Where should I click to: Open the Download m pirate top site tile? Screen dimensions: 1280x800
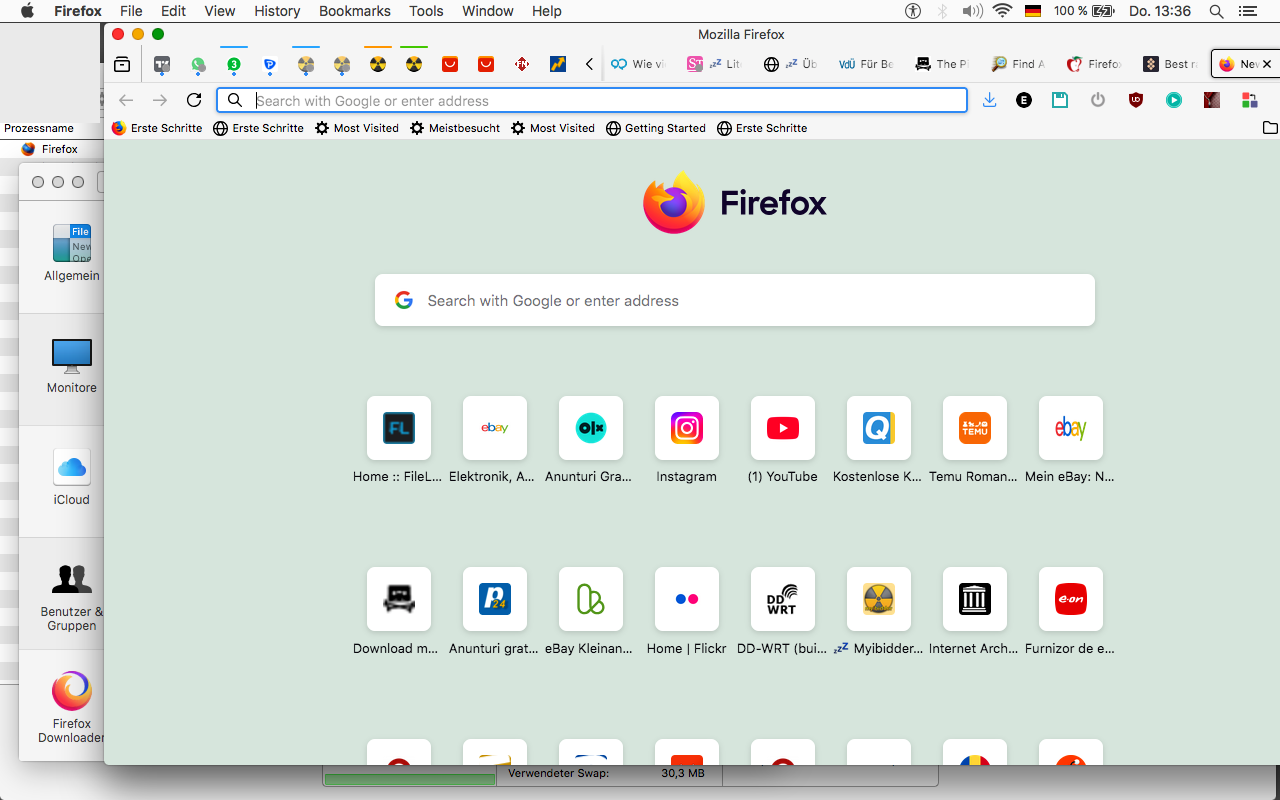tap(399, 600)
